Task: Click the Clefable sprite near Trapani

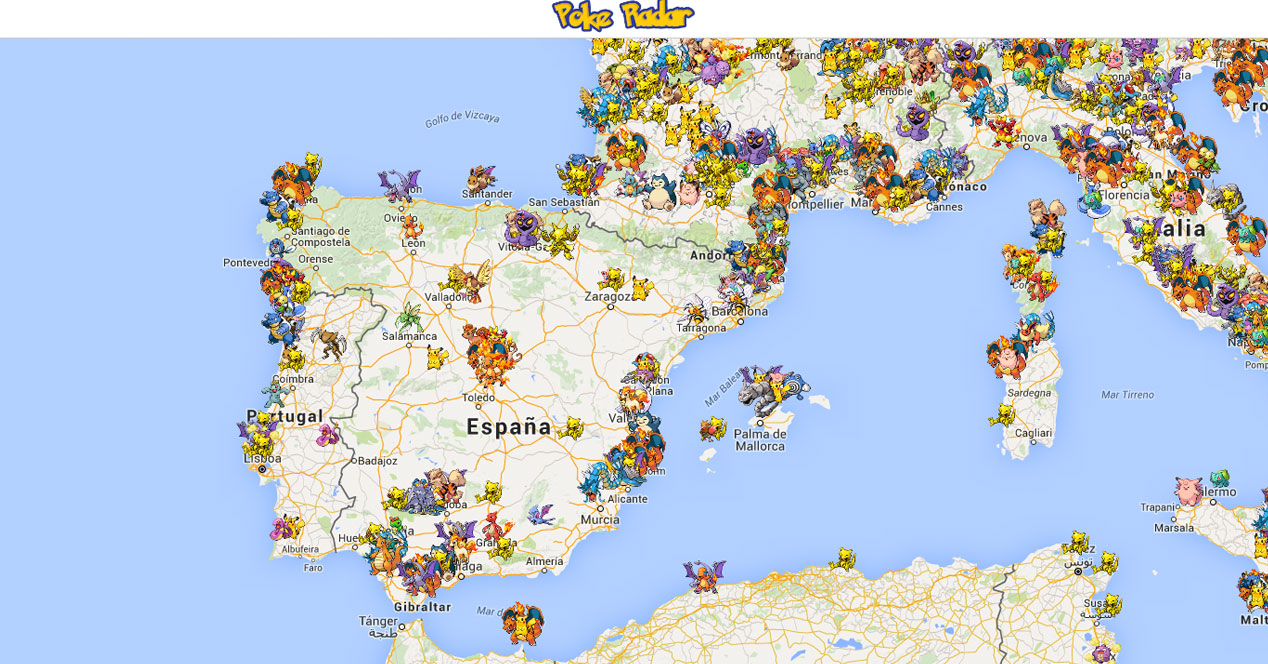Action: click(x=1187, y=488)
